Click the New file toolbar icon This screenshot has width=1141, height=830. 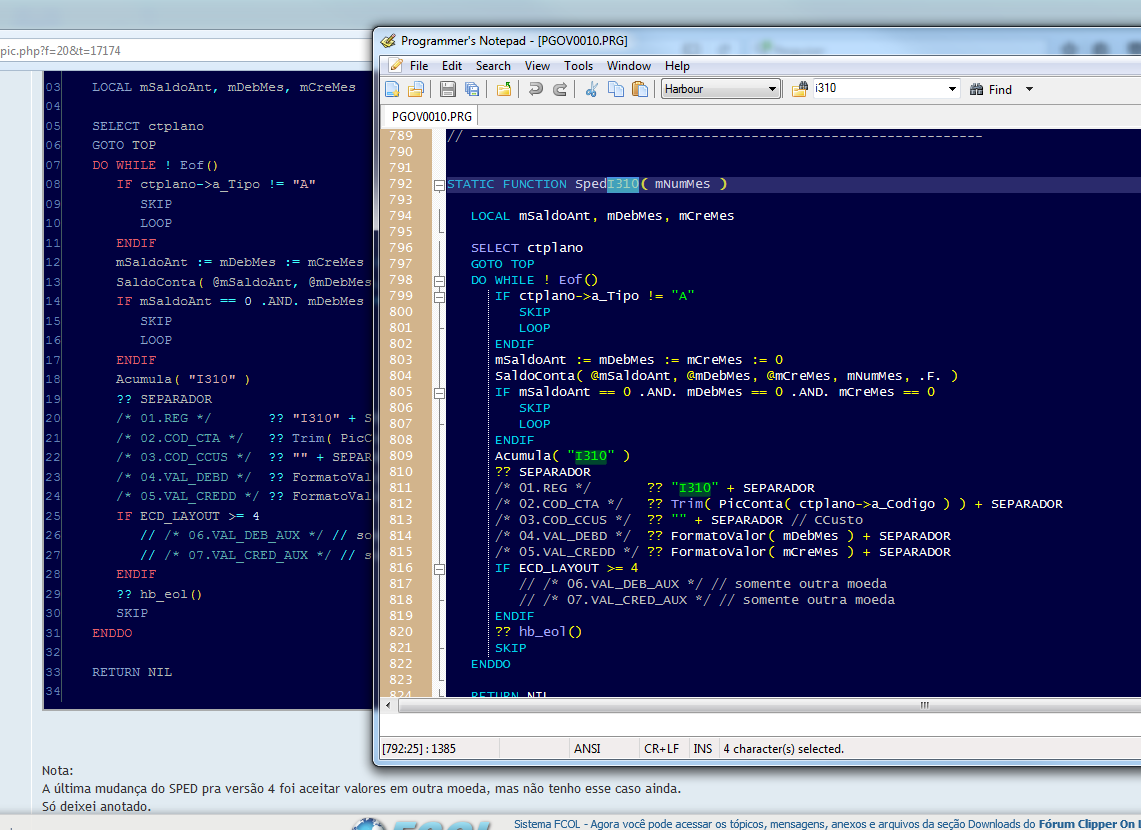392,89
